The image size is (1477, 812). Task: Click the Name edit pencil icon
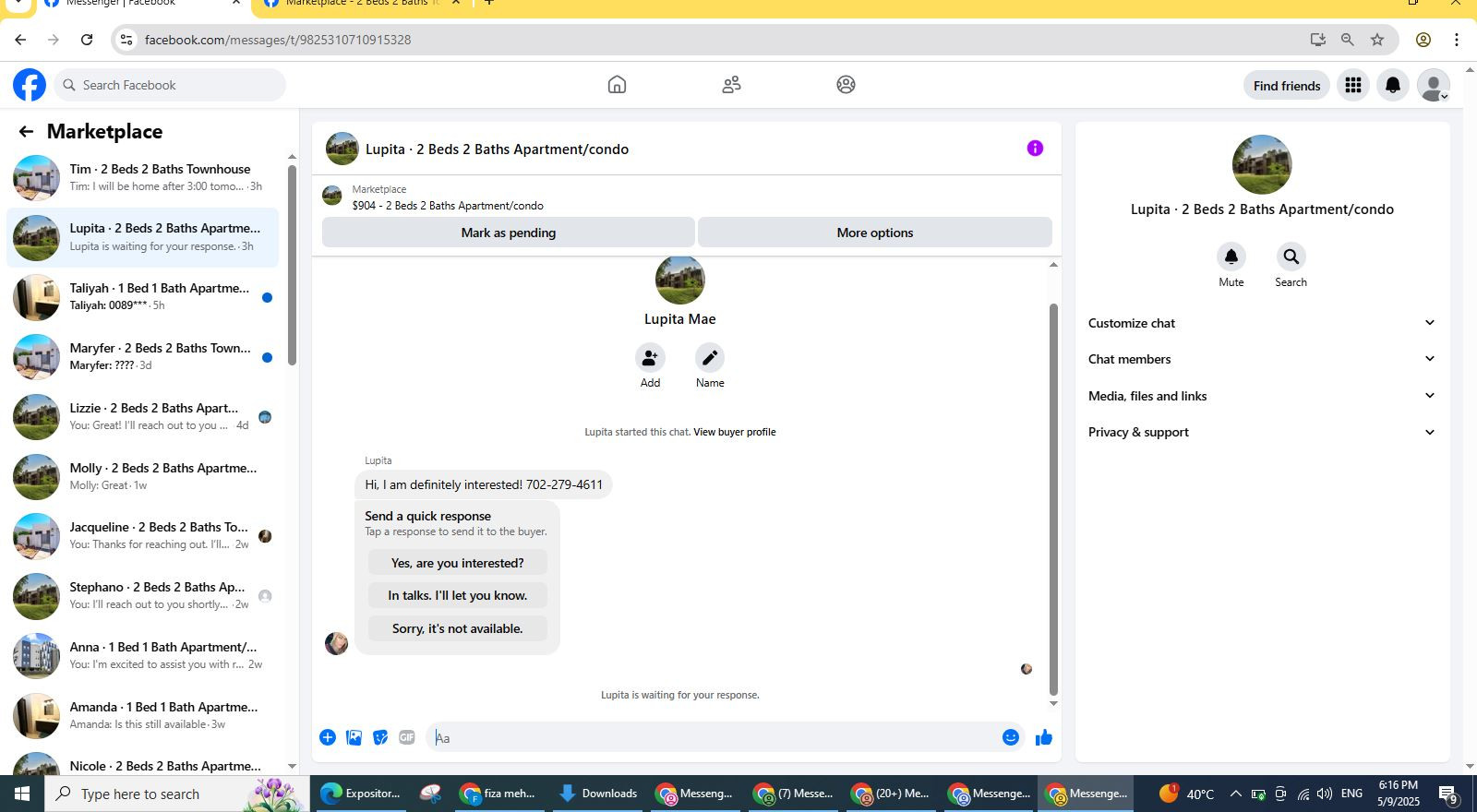click(710, 358)
